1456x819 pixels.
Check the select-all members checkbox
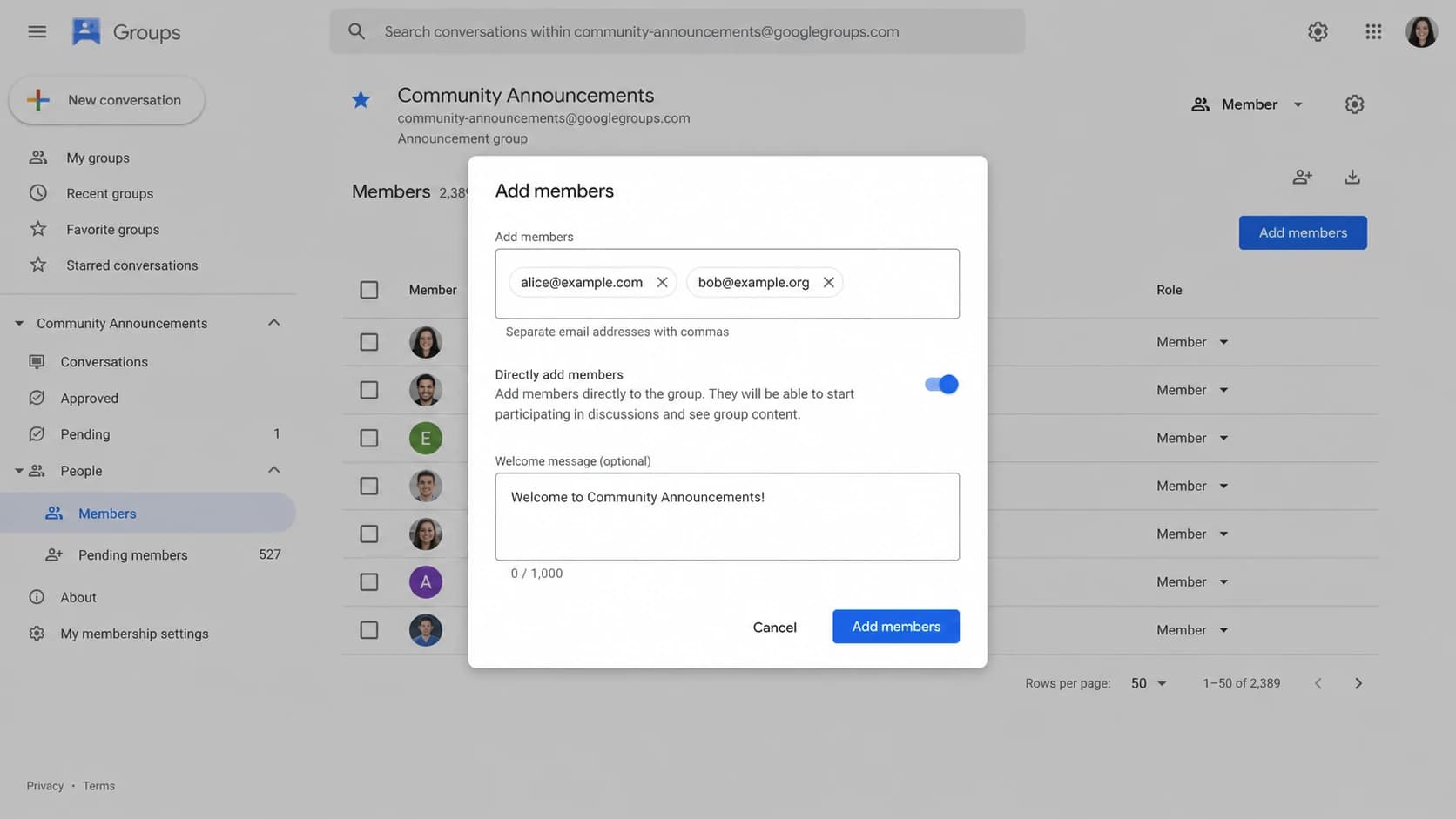click(x=369, y=290)
